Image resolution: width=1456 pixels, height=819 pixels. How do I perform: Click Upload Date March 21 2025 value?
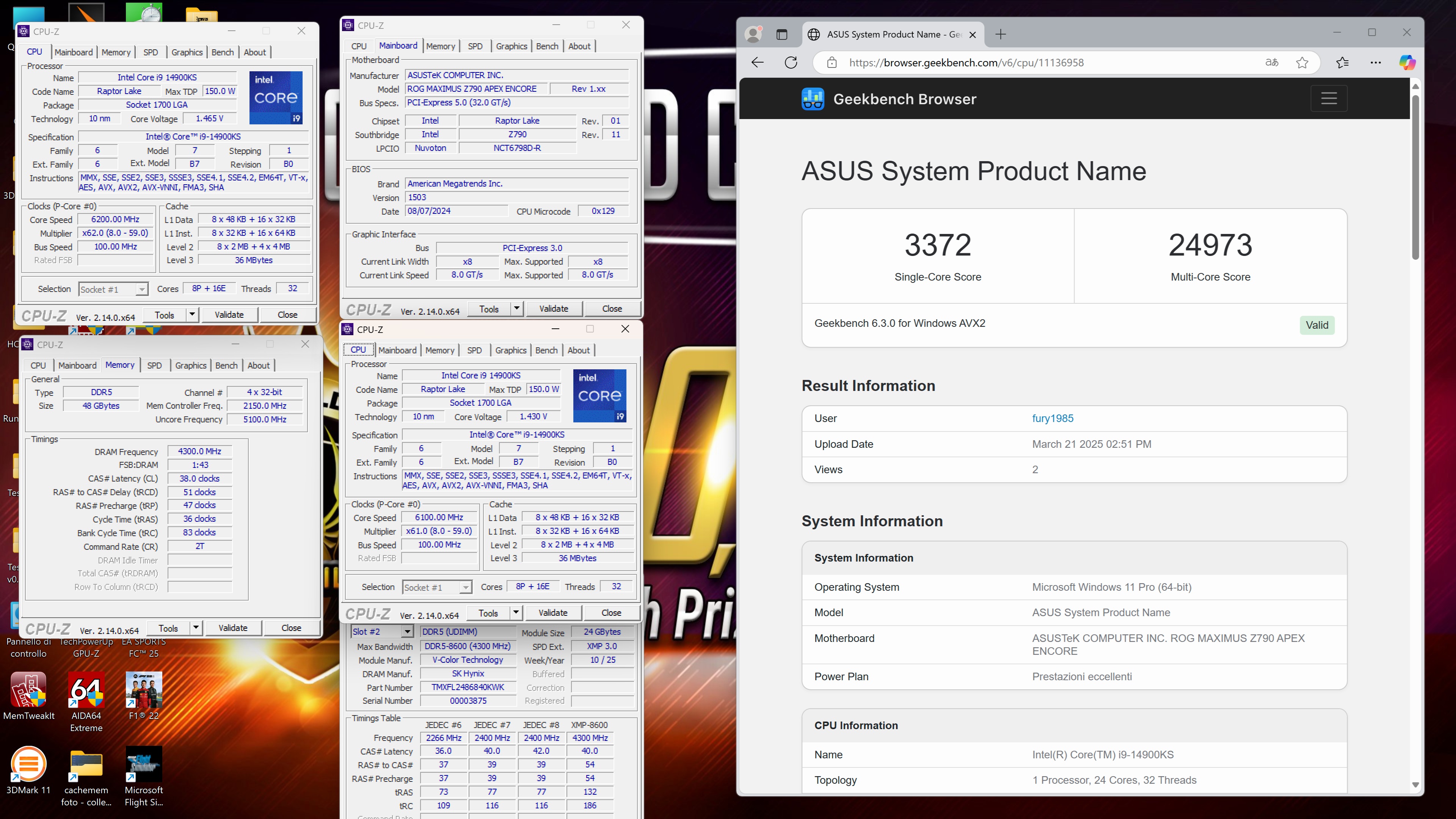(x=1092, y=444)
